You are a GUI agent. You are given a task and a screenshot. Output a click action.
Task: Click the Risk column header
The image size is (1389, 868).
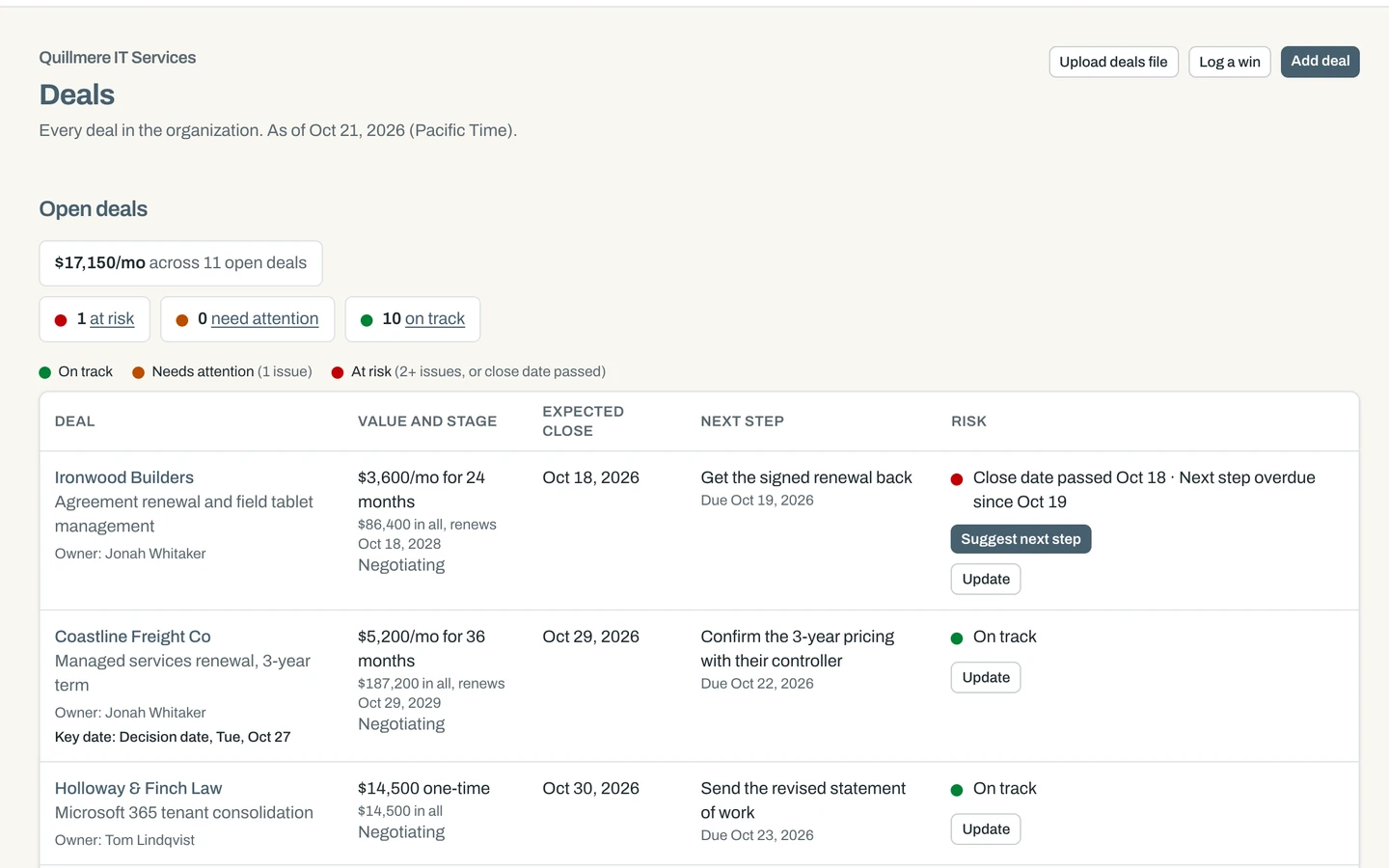click(968, 421)
